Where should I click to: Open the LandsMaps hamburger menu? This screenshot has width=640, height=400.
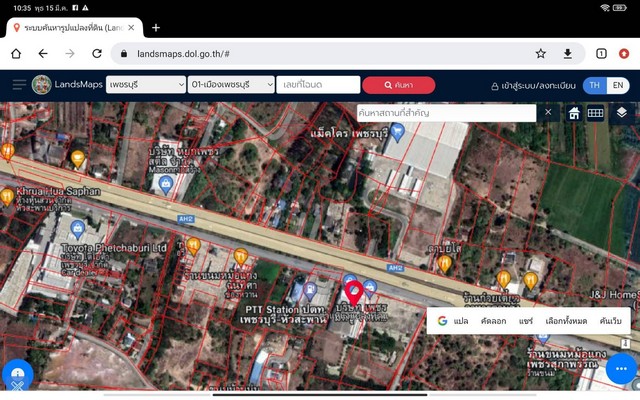(19, 85)
